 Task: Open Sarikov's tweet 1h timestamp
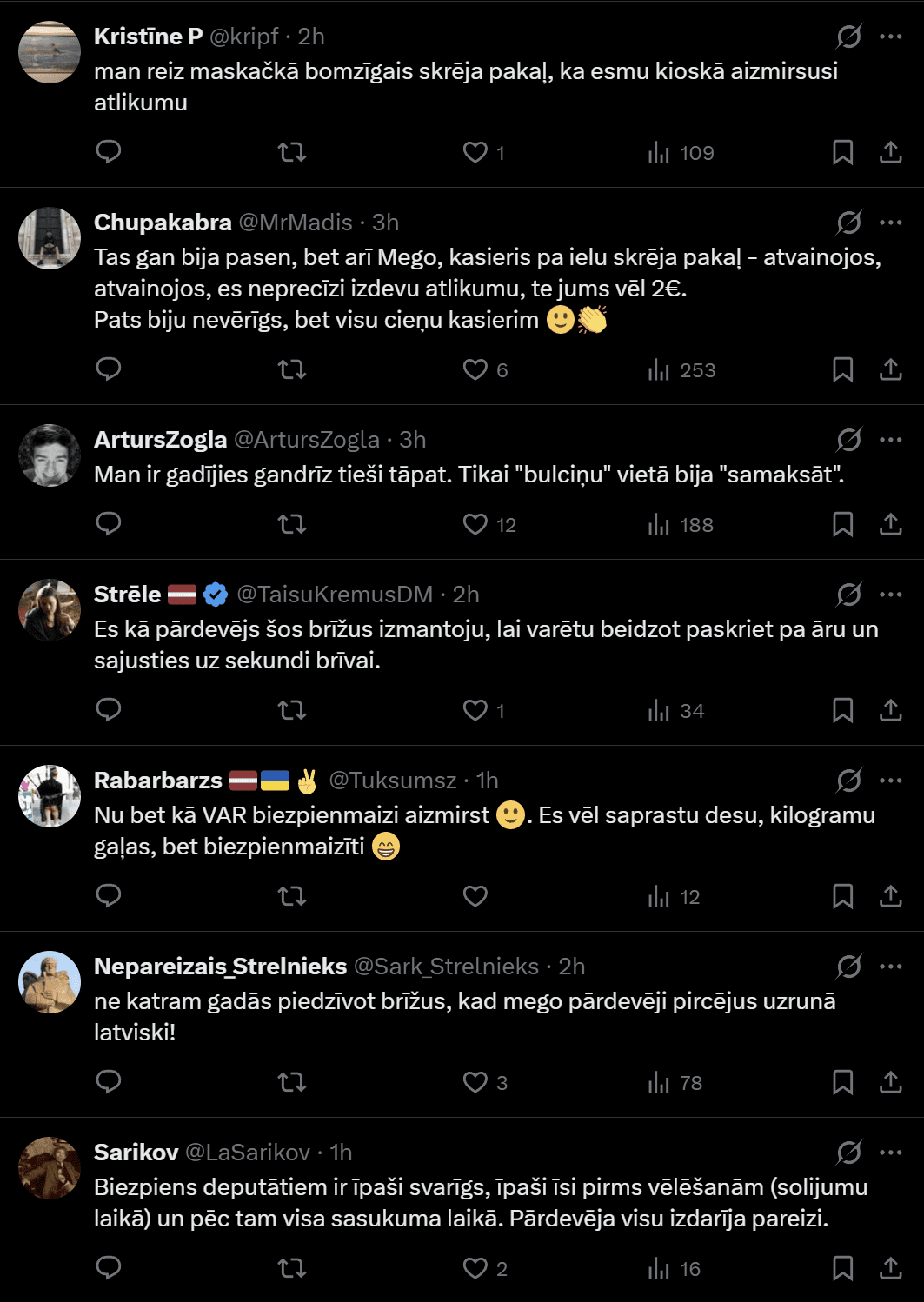[341, 1153]
